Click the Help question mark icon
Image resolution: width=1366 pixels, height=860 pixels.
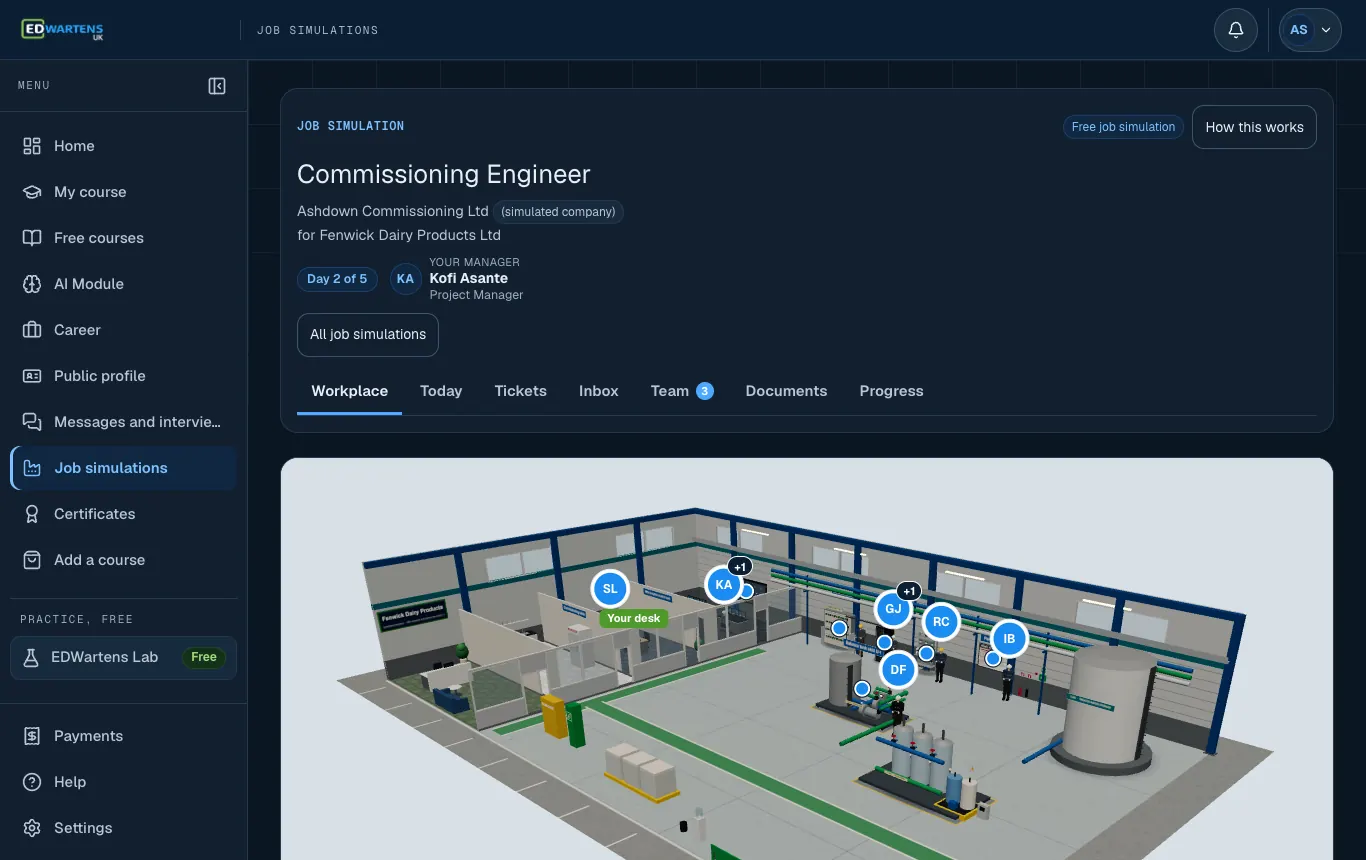click(32, 782)
